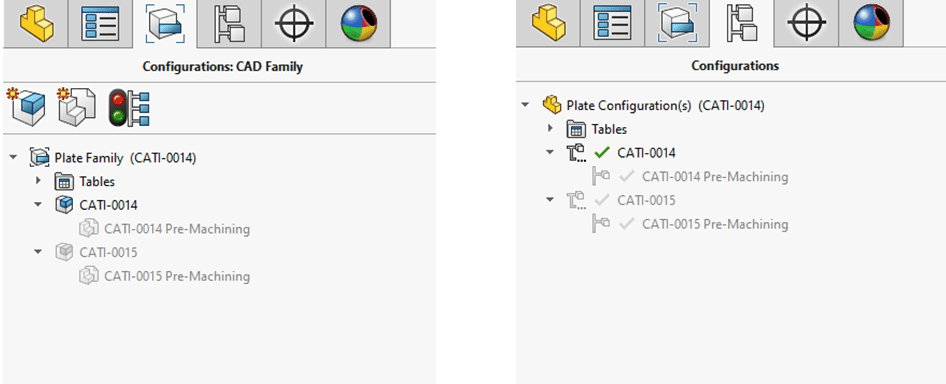Select Plate Family (CATI-0014) root item
The image size is (946, 384).
tap(125, 158)
